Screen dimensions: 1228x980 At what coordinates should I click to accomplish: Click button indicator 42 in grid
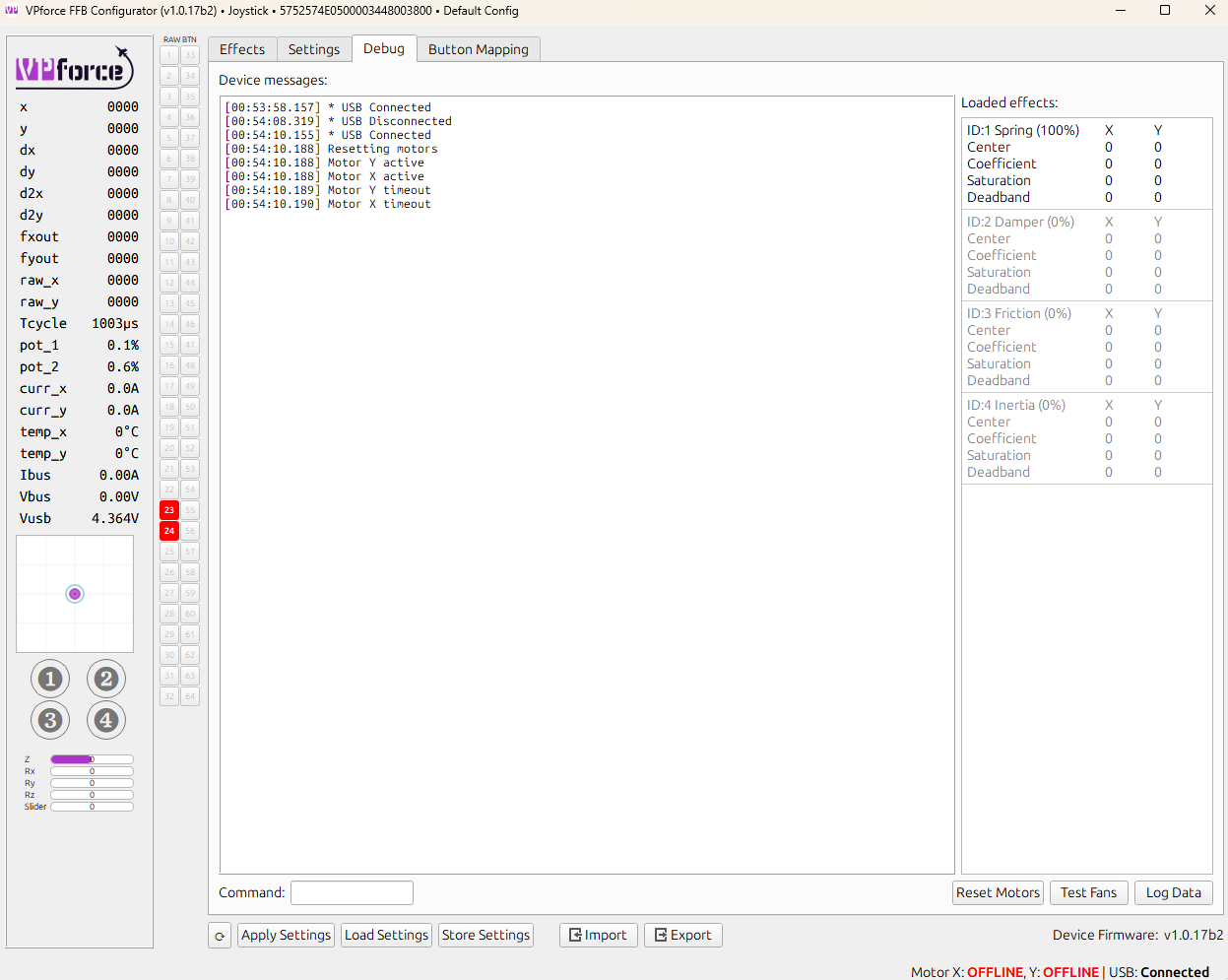coord(190,241)
